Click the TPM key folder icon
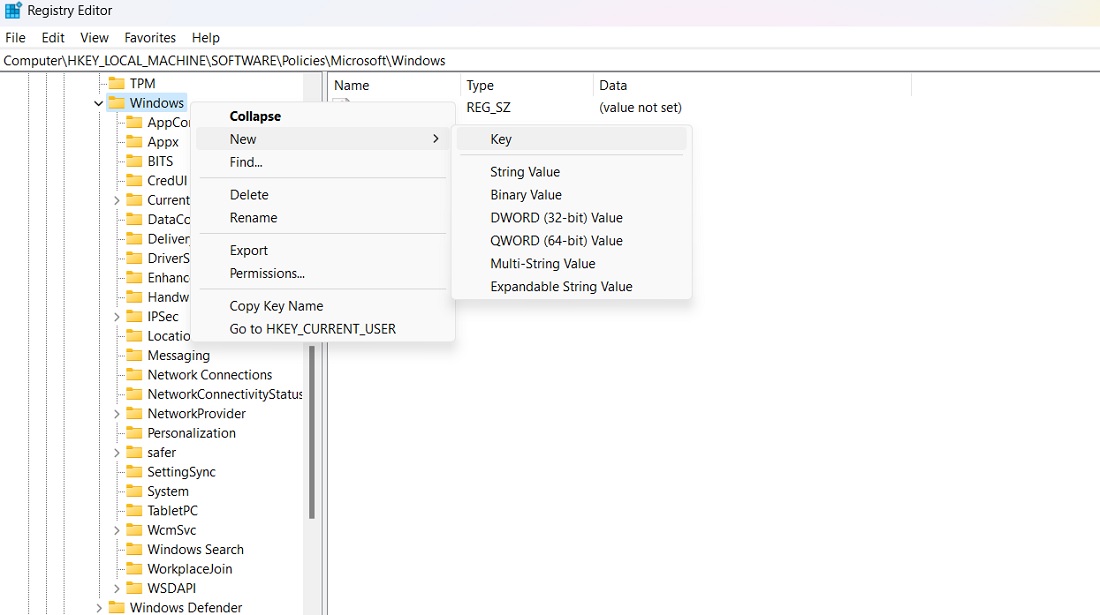The image size is (1100, 615). click(116, 83)
